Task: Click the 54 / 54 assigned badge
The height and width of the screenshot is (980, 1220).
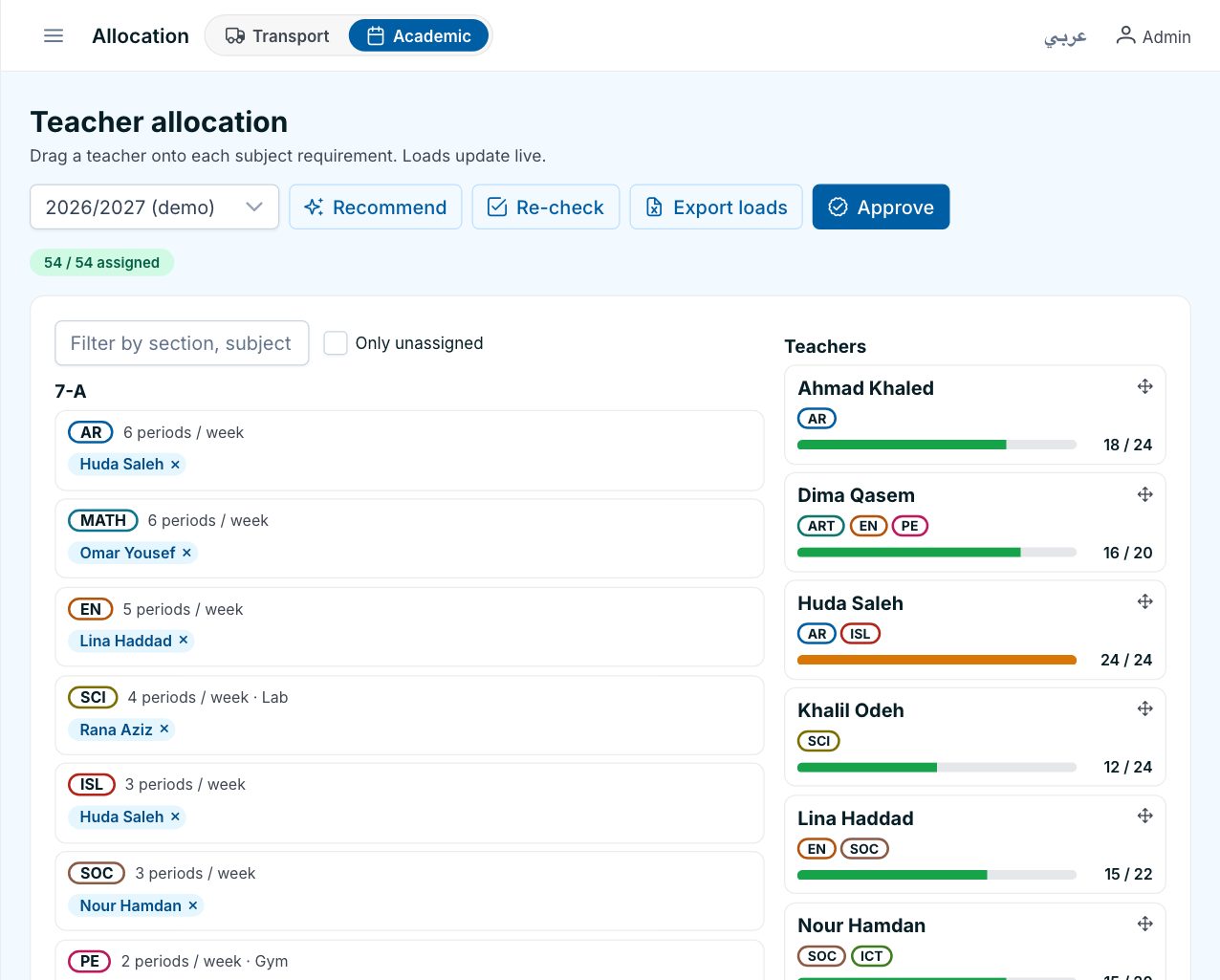Action: pyautogui.click(x=101, y=262)
